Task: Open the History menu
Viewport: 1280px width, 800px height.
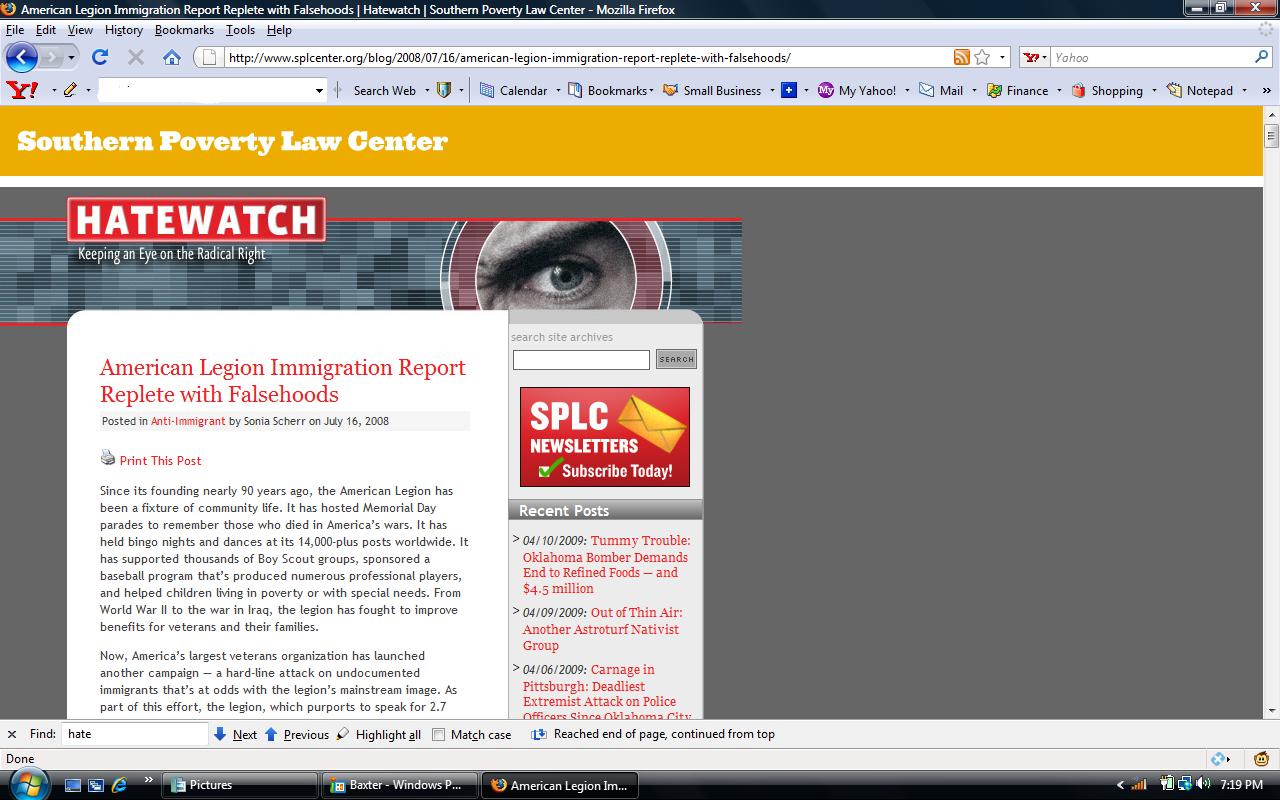Action: (123, 30)
